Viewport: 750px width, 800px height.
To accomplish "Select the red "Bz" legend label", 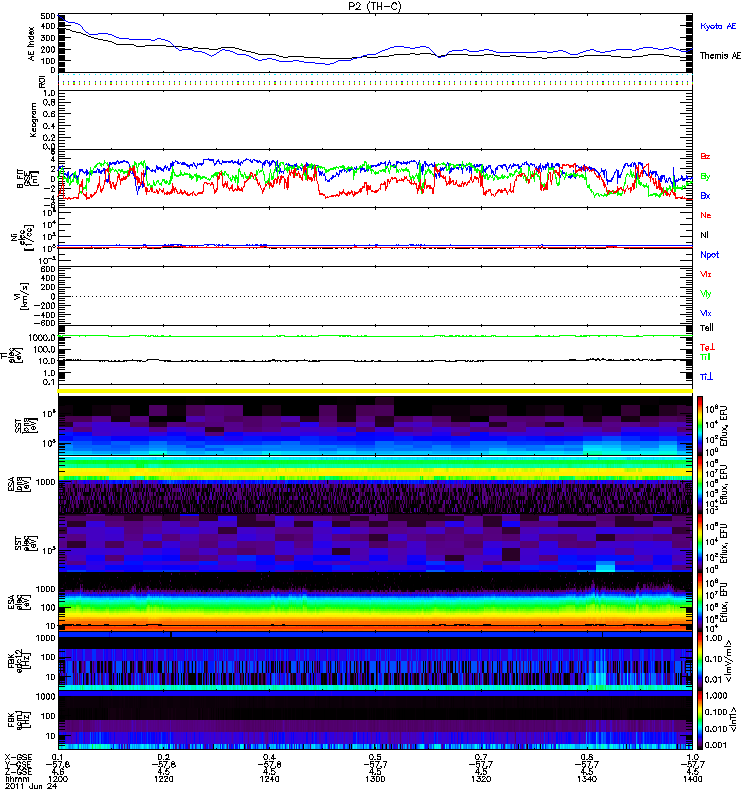I will coord(705,156).
